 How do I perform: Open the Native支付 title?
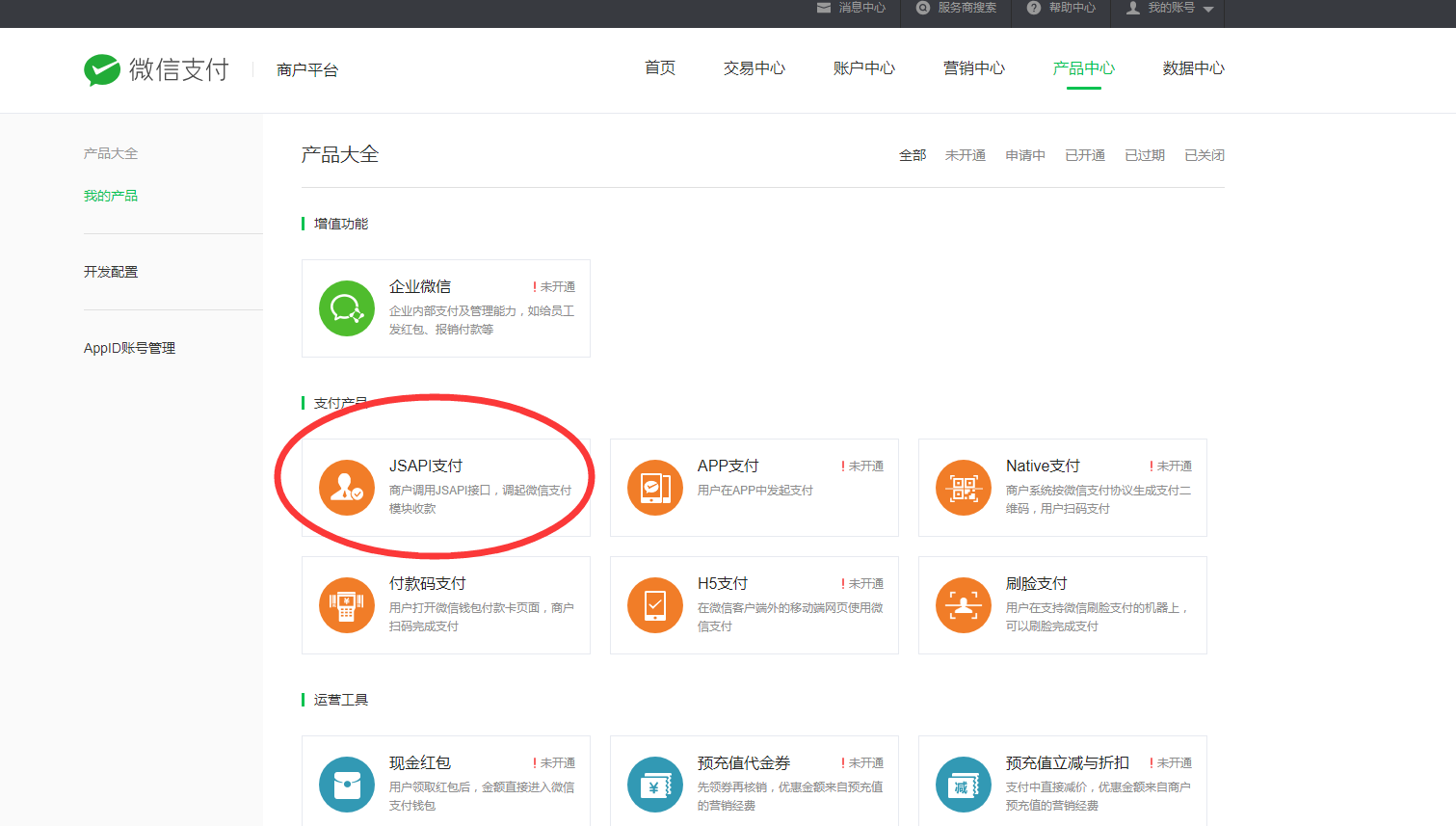point(1043,466)
